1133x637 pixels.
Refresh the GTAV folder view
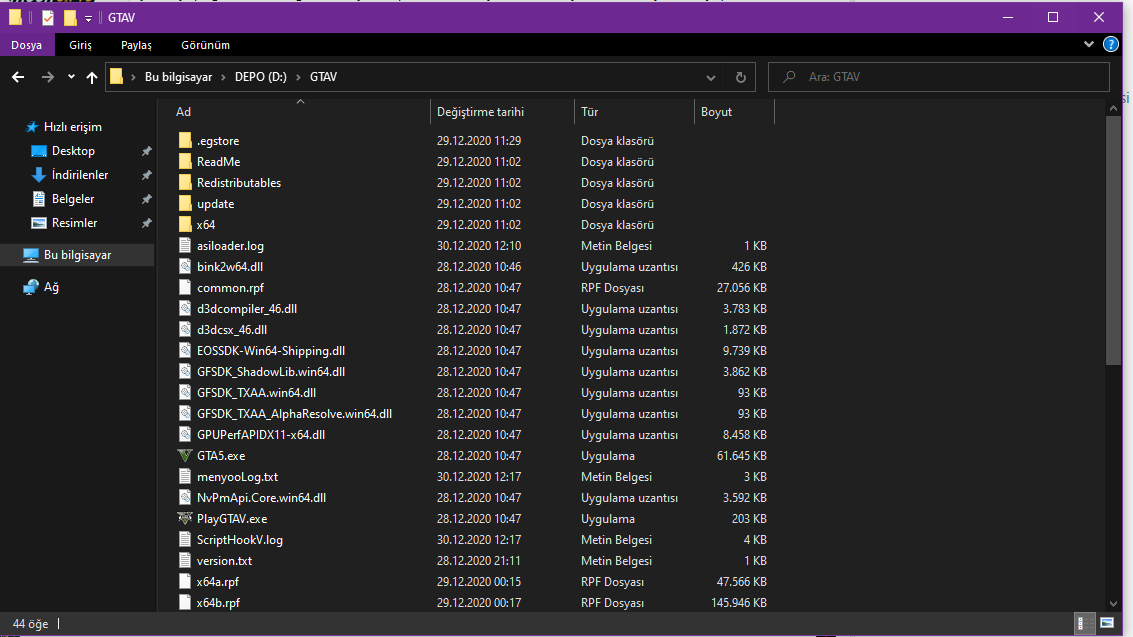[741, 77]
